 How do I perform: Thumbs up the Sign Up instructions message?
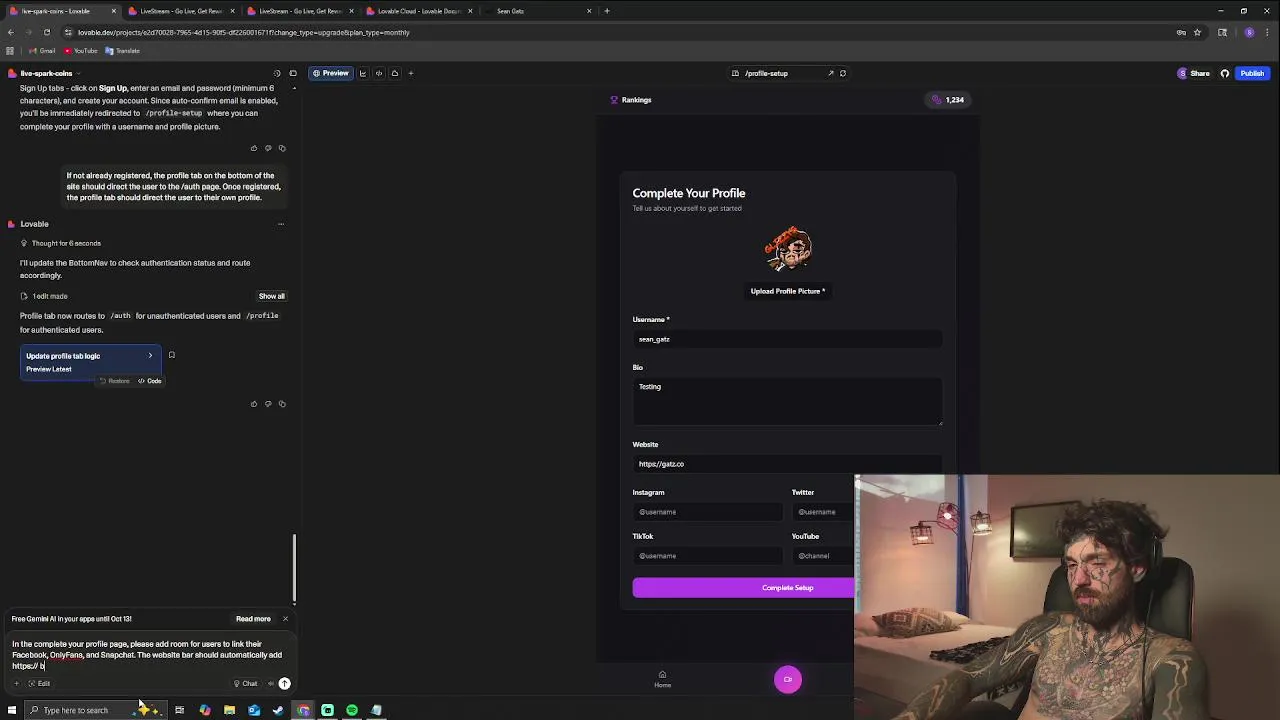[254, 148]
